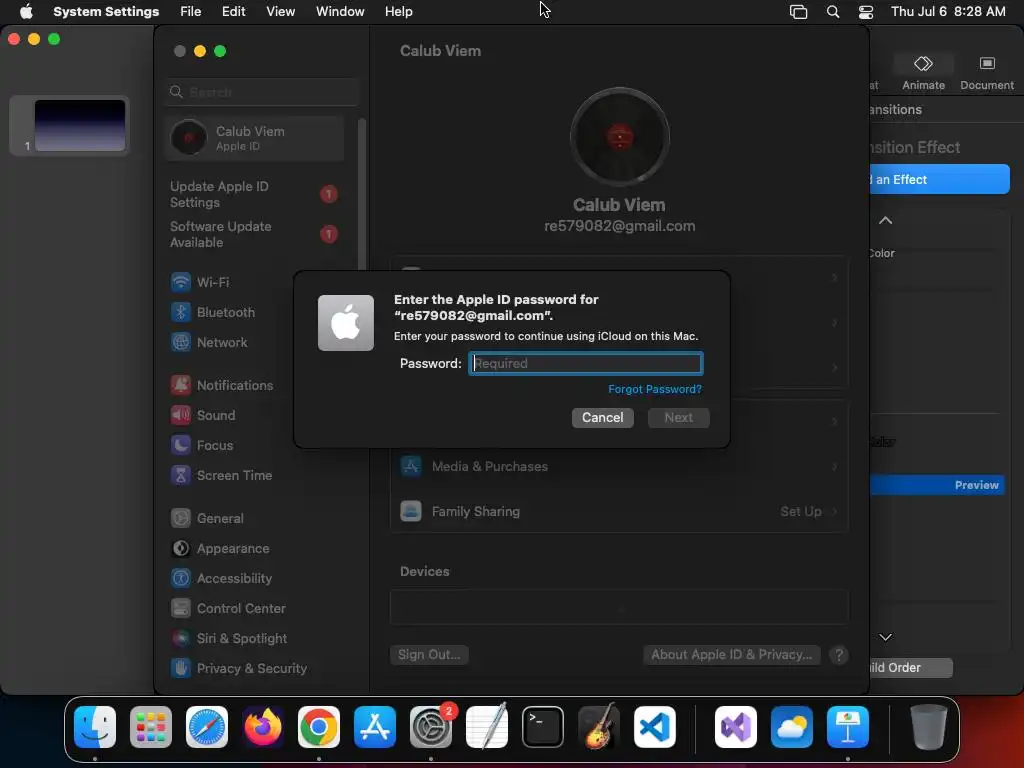Viewport: 1024px width, 768px height.
Task: Open Keynote from the Dock
Action: pyautogui.click(x=848, y=727)
